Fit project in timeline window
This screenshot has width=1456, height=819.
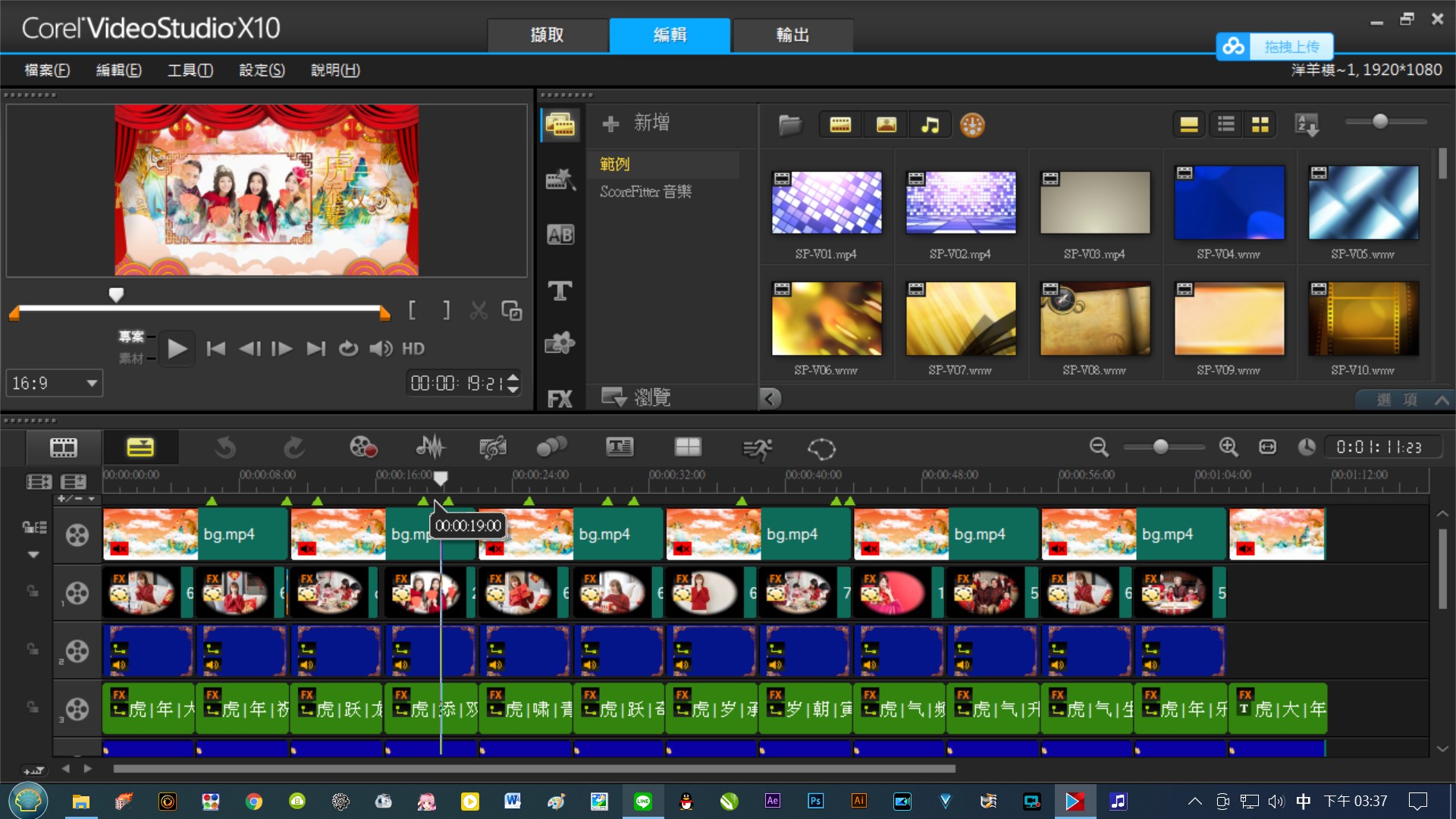[x=1268, y=447]
